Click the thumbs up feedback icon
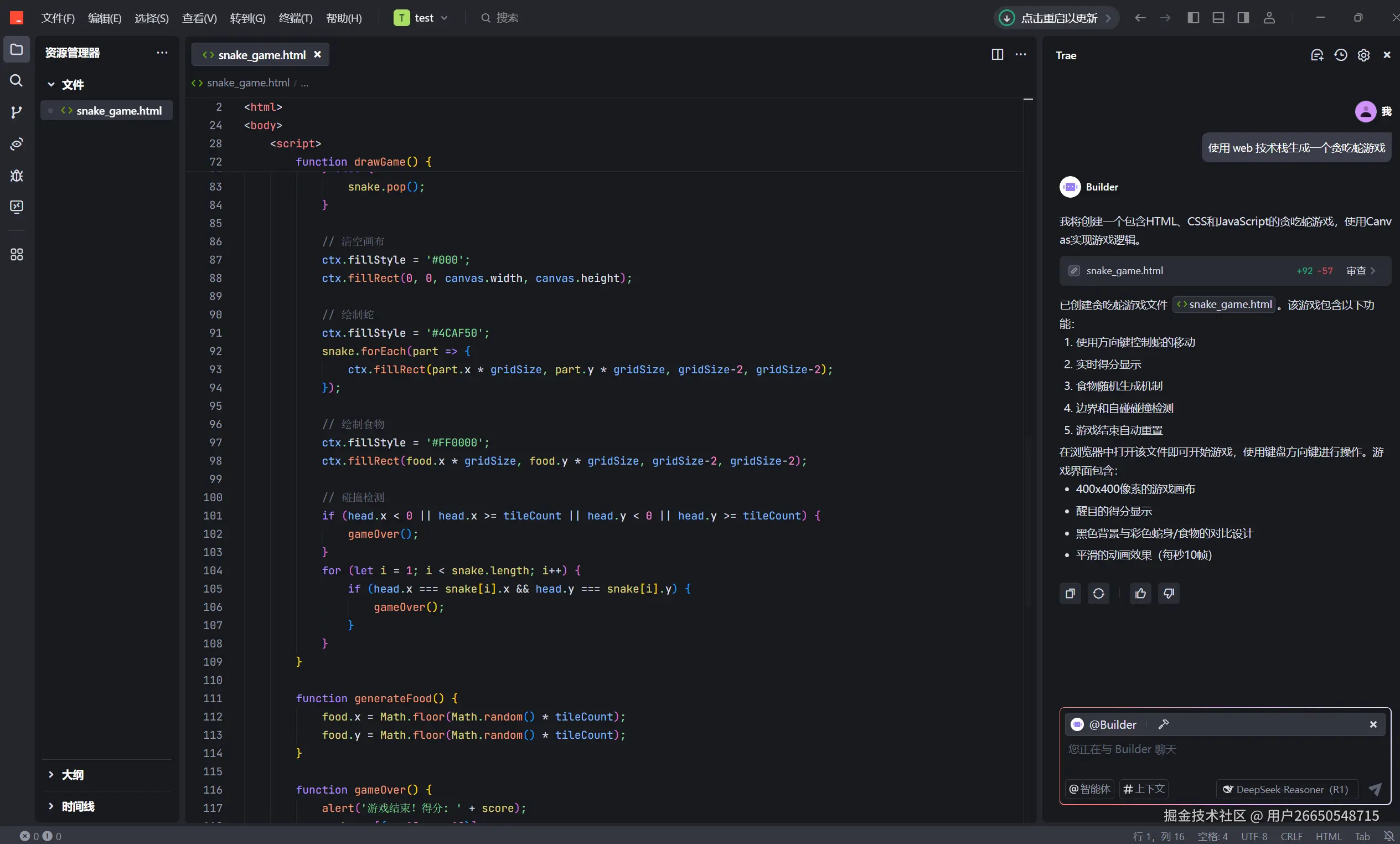The image size is (1400, 844). click(x=1140, y=593)
